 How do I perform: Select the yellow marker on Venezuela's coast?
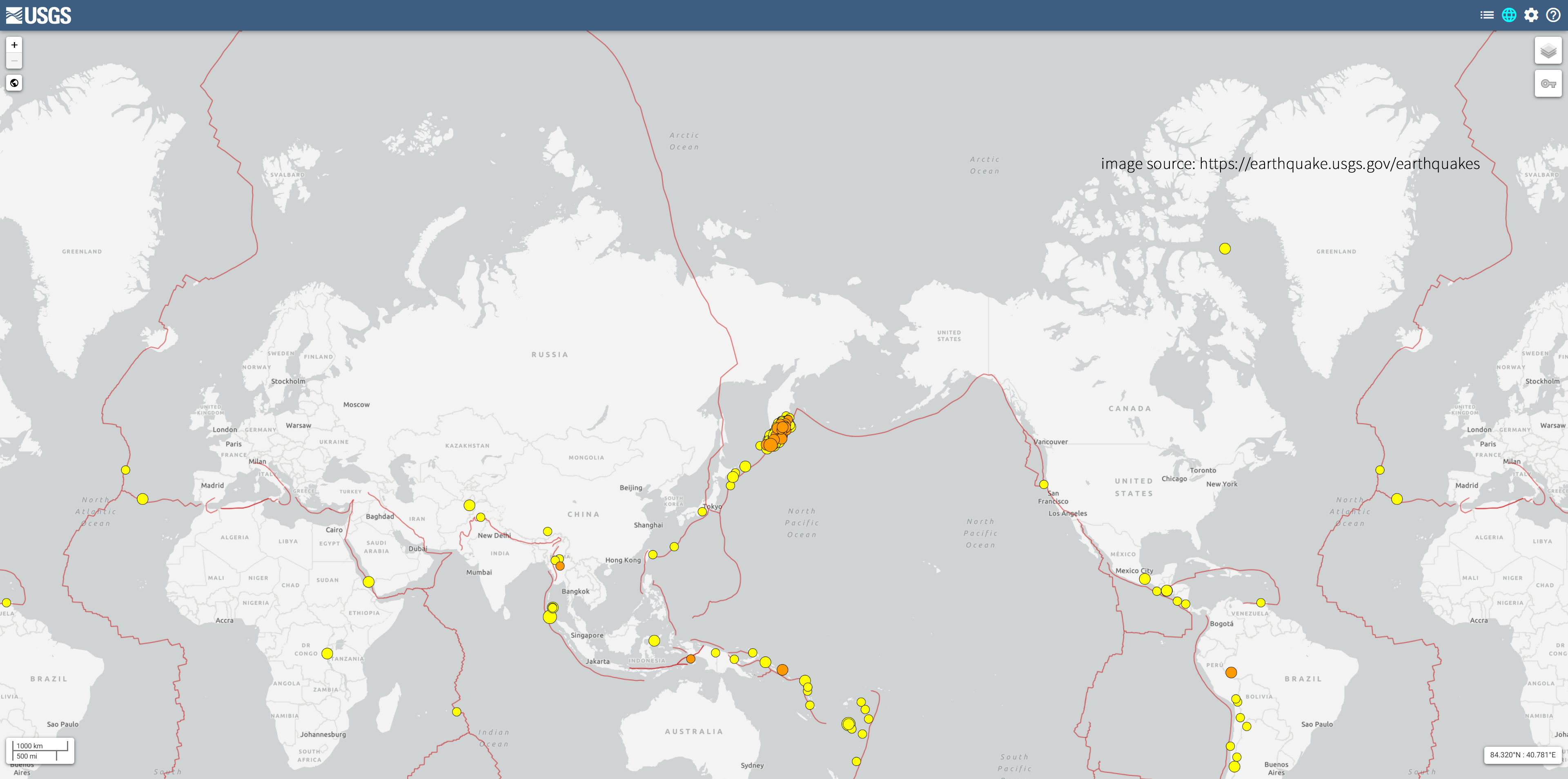(x=1261, y=603)
